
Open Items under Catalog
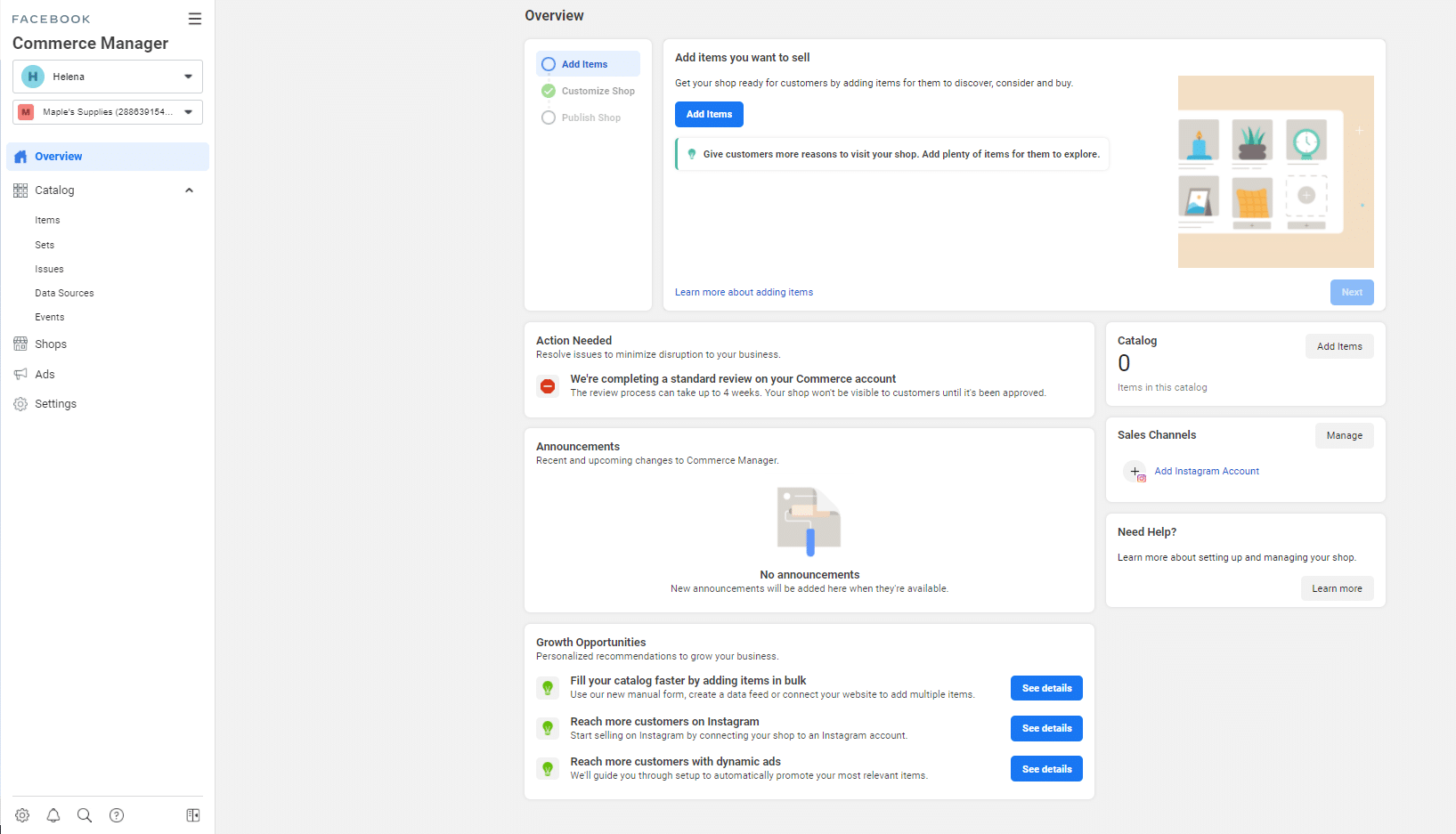coord(47,221)
